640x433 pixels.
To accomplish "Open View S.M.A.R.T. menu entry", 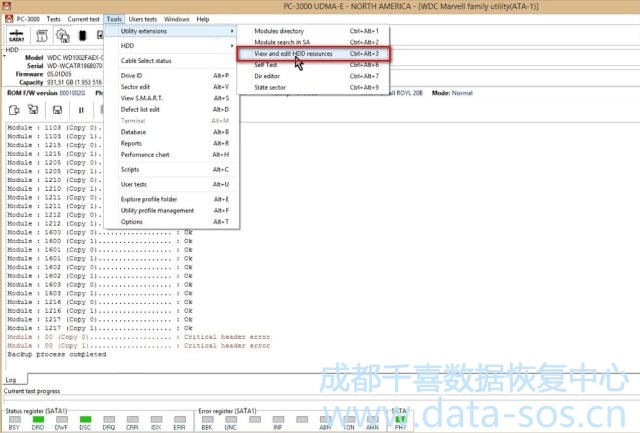I will click(141, 98).
